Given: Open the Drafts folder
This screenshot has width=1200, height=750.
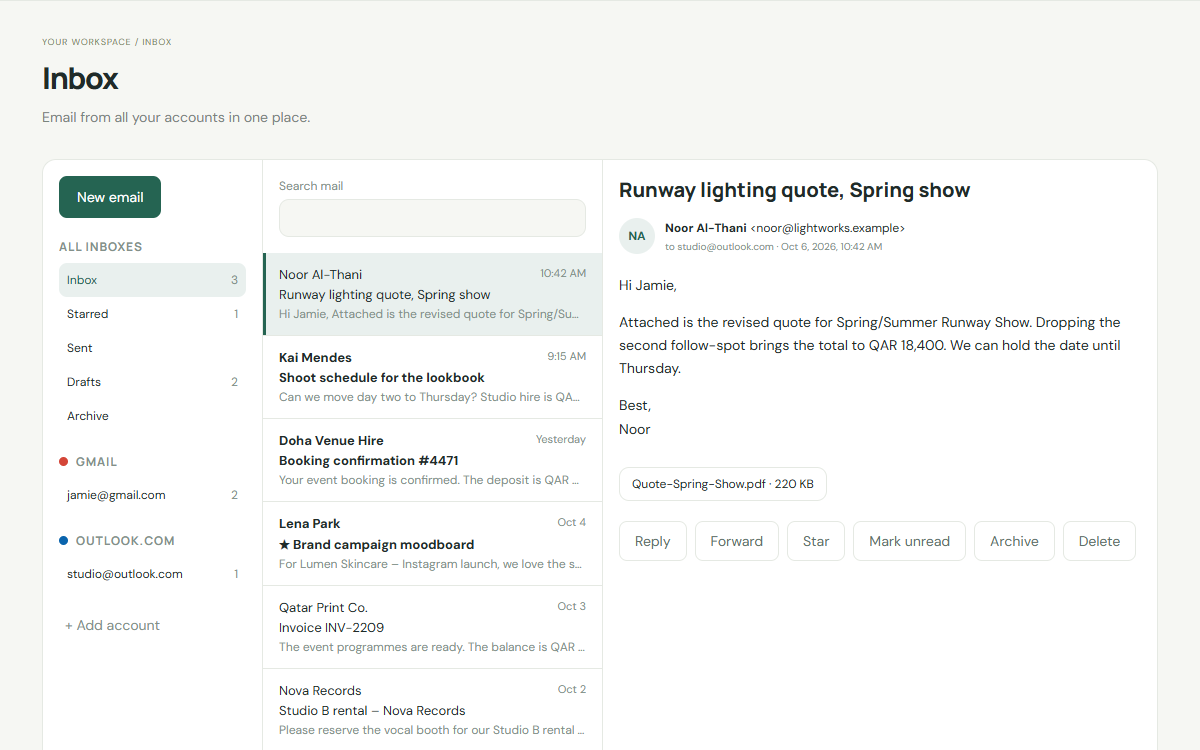Looking at the screenshot, I should click(x=152, y=382).
